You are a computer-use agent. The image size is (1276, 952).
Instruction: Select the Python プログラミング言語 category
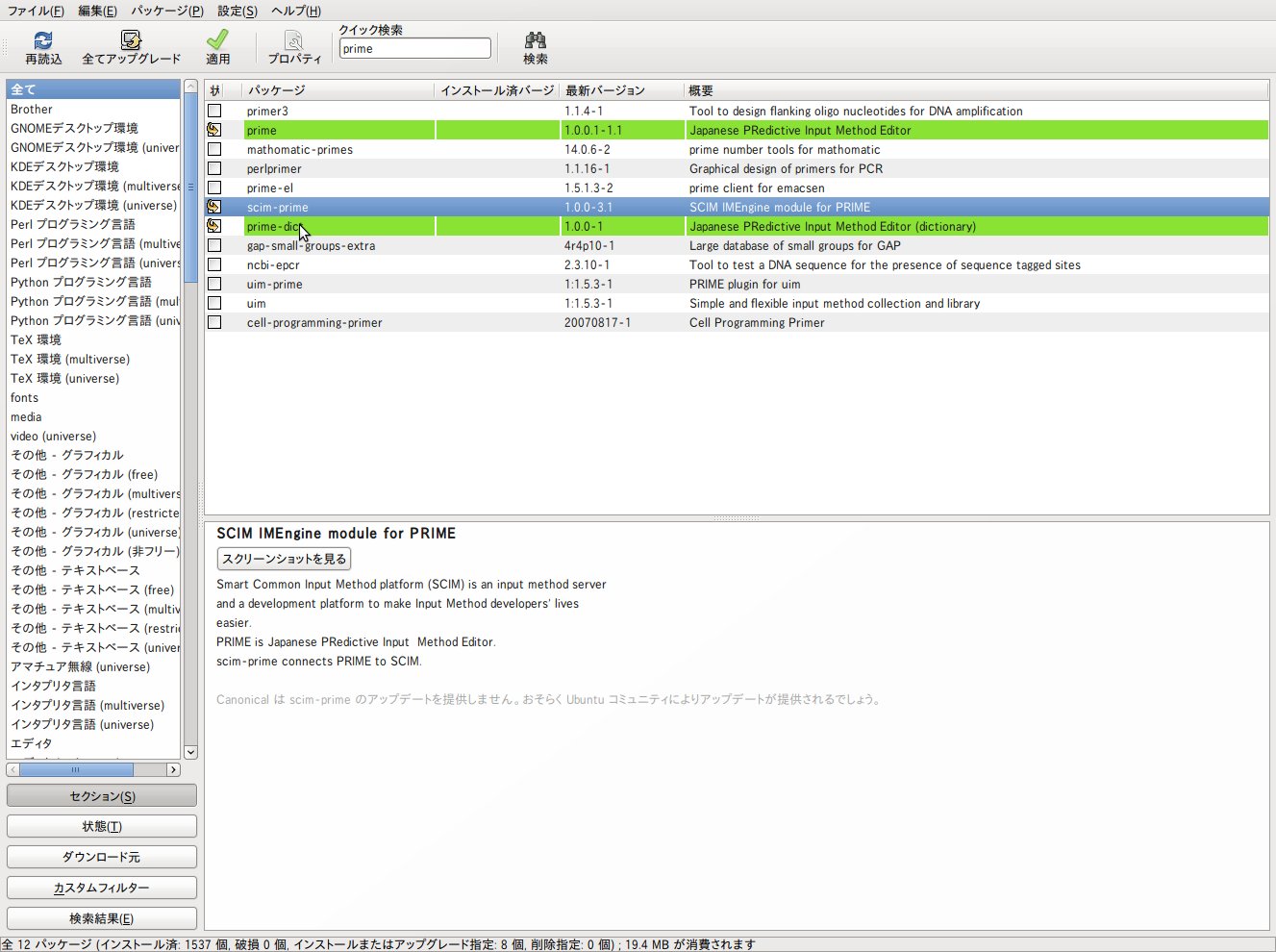tap(81, 282)
